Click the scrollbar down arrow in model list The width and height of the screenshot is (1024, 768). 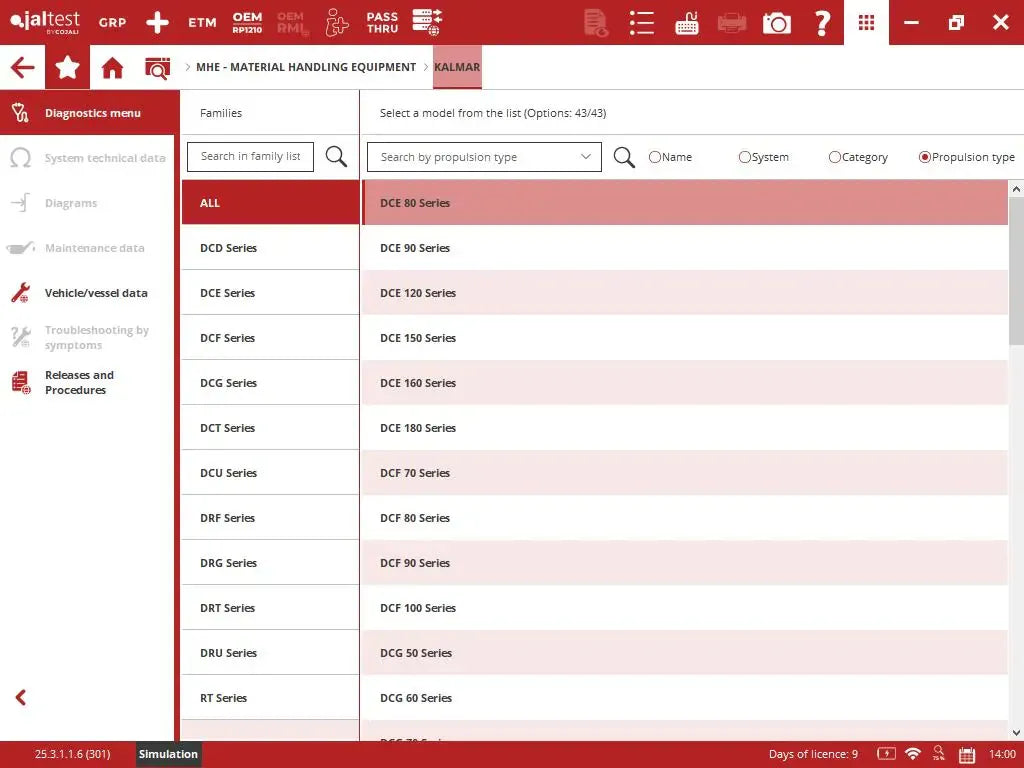point(1016,732)
